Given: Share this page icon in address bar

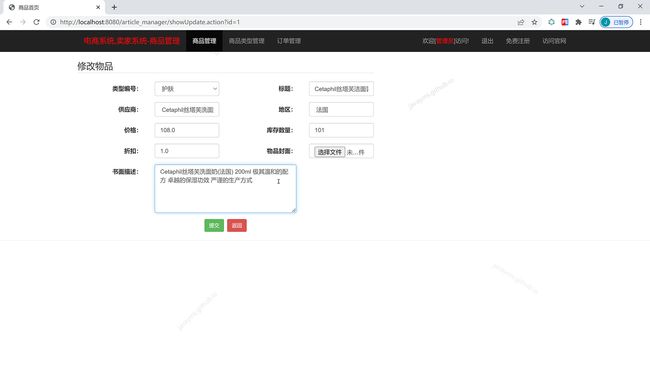Looking at the screenshot, I should pos(521,22).
